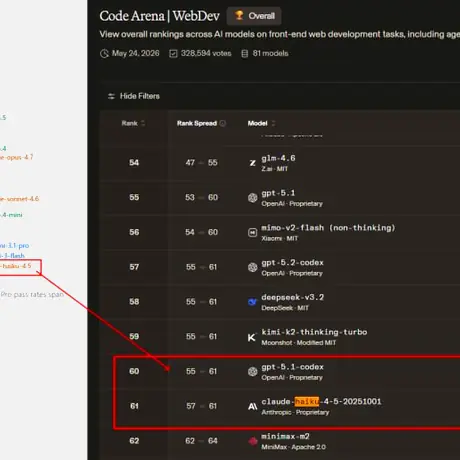This screenshot has height=460, width=460.
Task: Click the votes checkbox icon
Action: 173,54
